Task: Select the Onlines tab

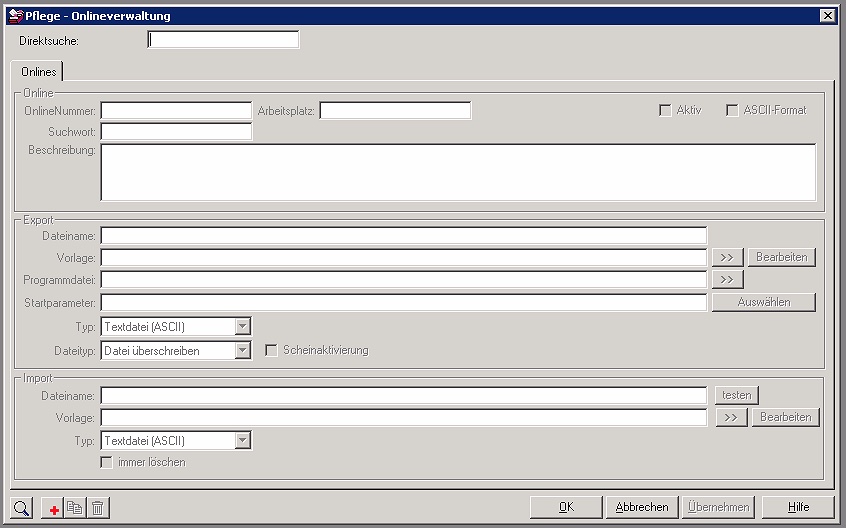Action: pyautogui.click(x=39, y=72)
